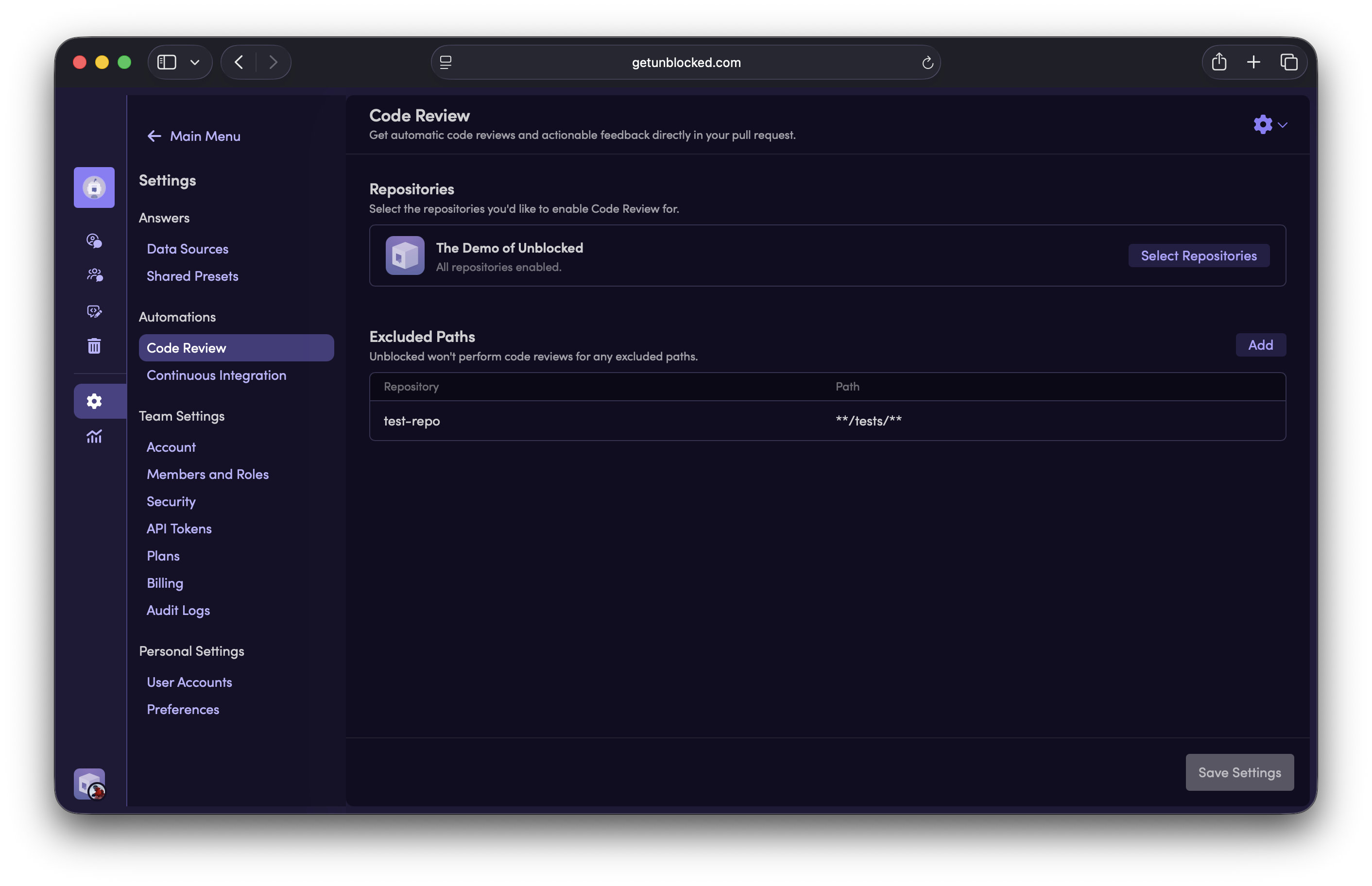Open Safari tab overview icon
1372x886 pixels.
pos(1288,62)
